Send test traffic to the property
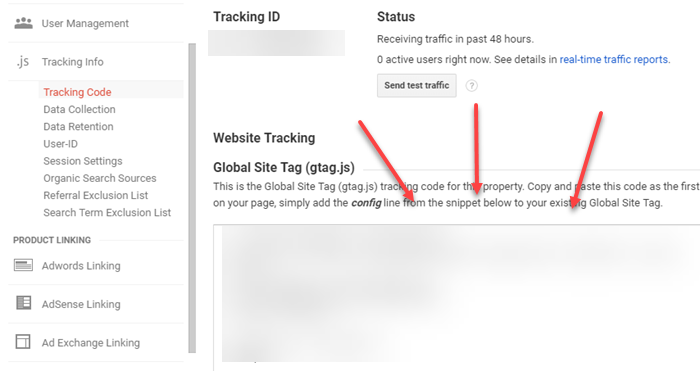Viewport: 700px width, 371px height. point(417,85)
